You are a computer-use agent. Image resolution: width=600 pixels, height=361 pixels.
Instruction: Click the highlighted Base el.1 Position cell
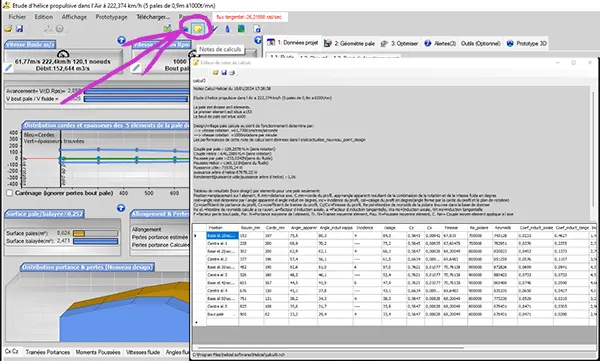pyautogui.click(x=223, y=235)
